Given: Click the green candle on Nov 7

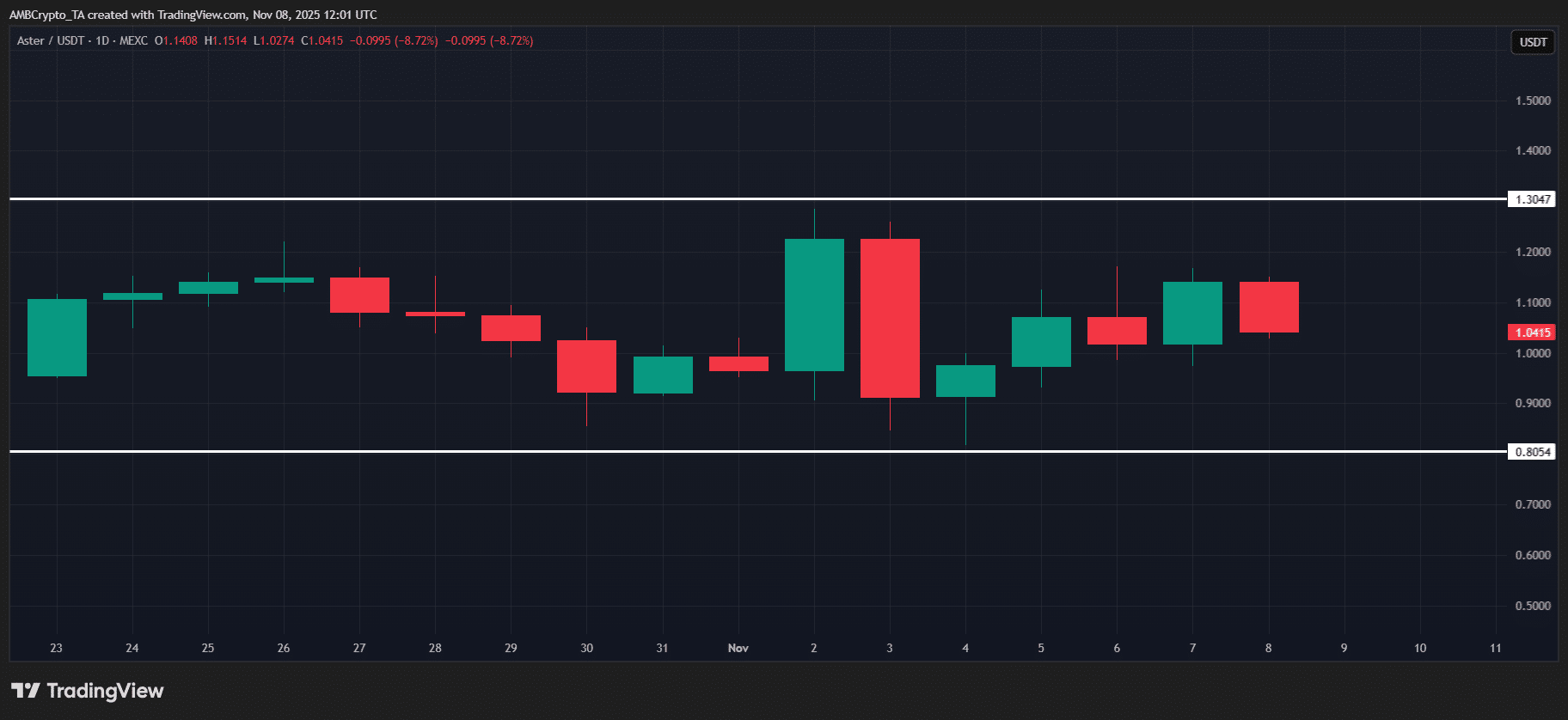Looking at the screenshot, I should (x=1192, y=313).
